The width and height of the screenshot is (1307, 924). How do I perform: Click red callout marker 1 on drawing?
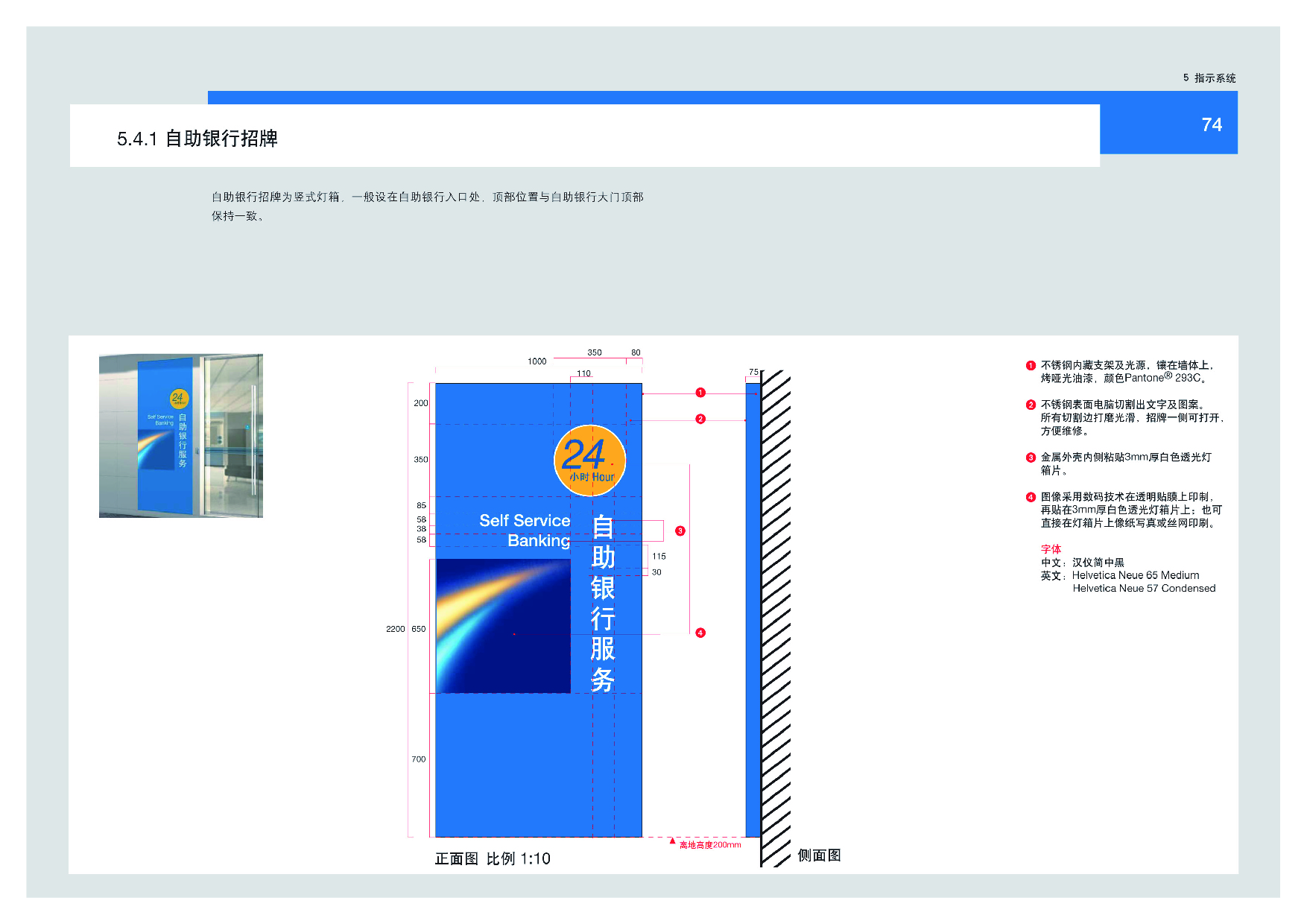(x=700, y=393)
